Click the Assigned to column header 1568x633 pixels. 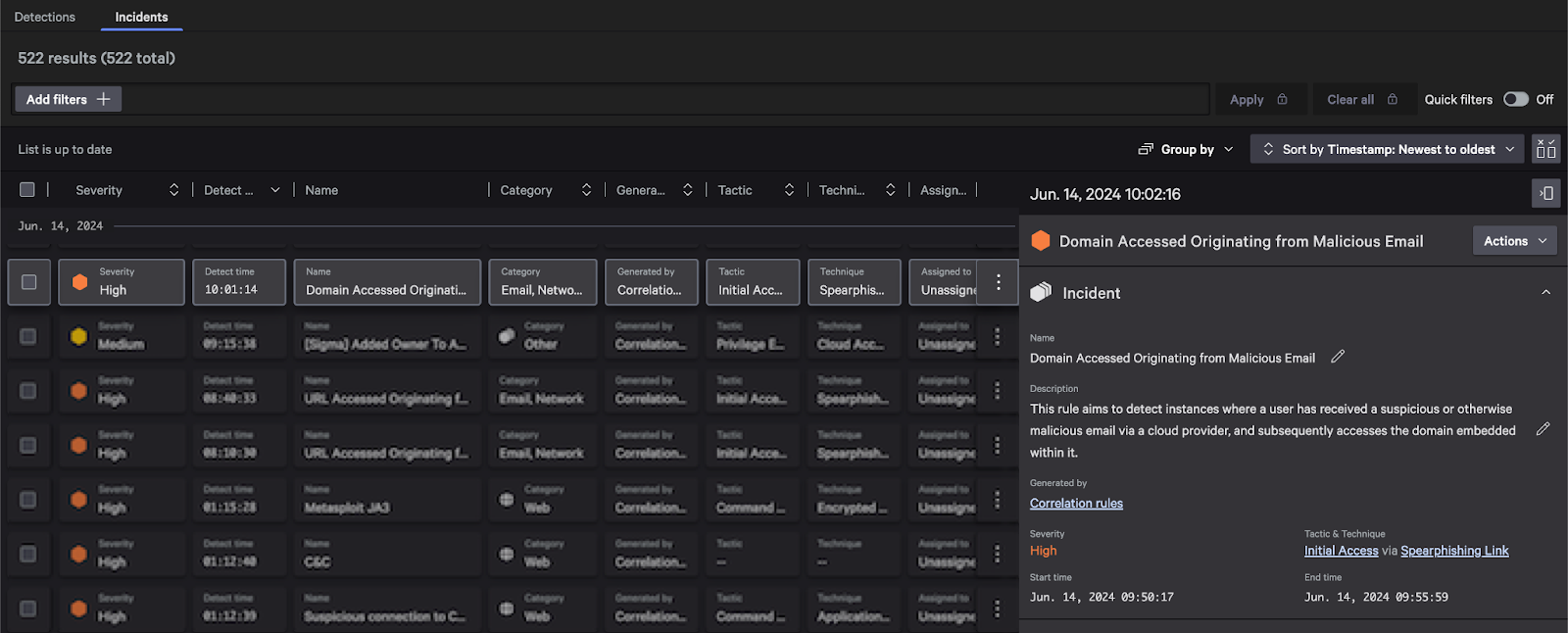943,190
